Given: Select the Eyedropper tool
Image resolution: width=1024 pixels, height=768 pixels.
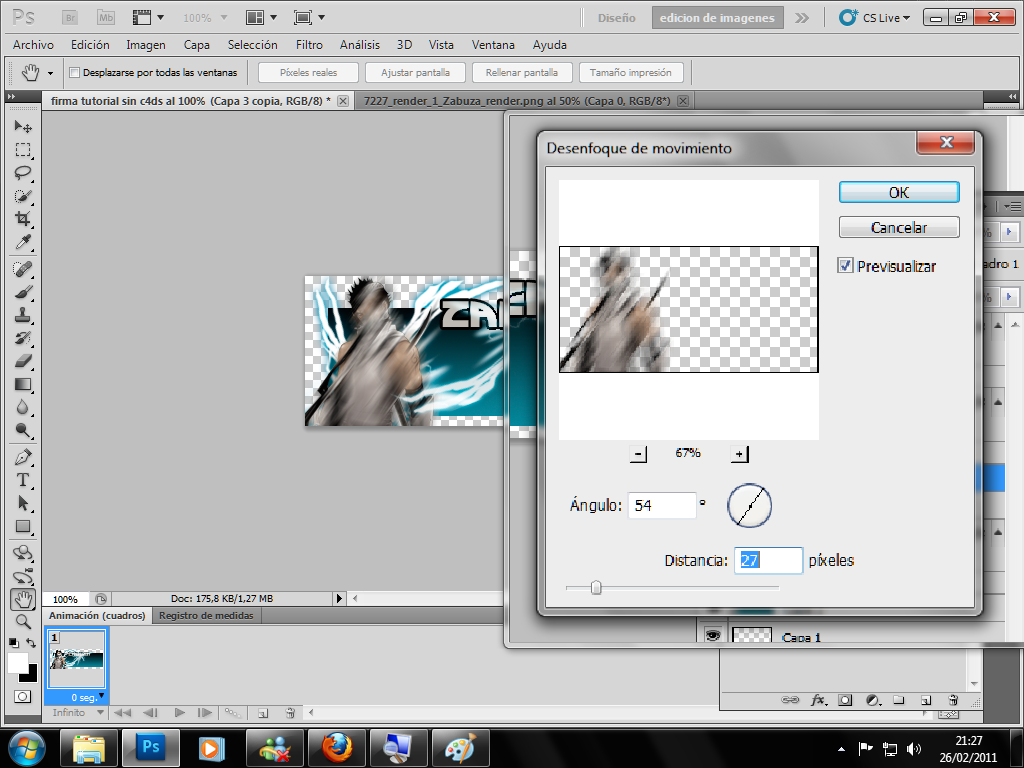Looking at the screenshot, I should pyautogui.click(x=23, y=242).
